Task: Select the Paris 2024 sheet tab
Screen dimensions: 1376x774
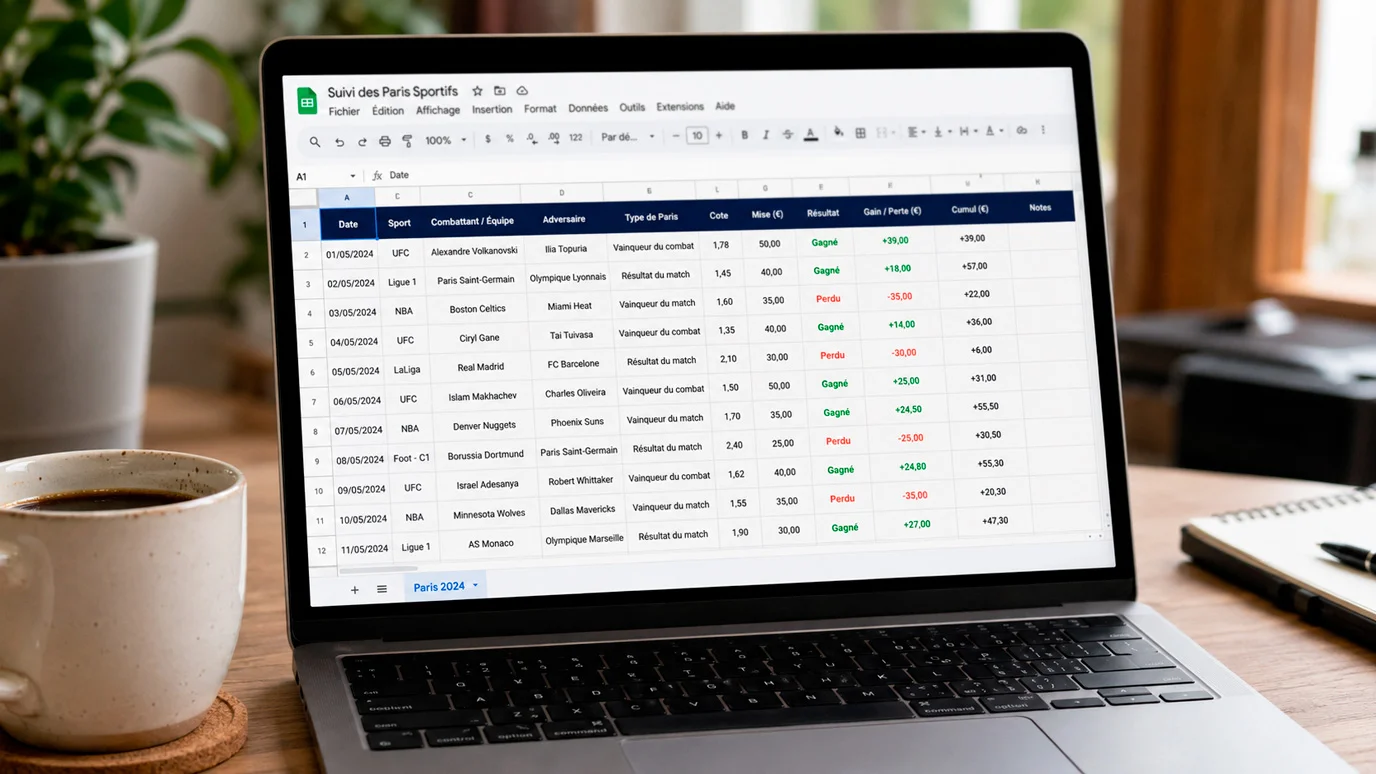Action: pos(445,586)
